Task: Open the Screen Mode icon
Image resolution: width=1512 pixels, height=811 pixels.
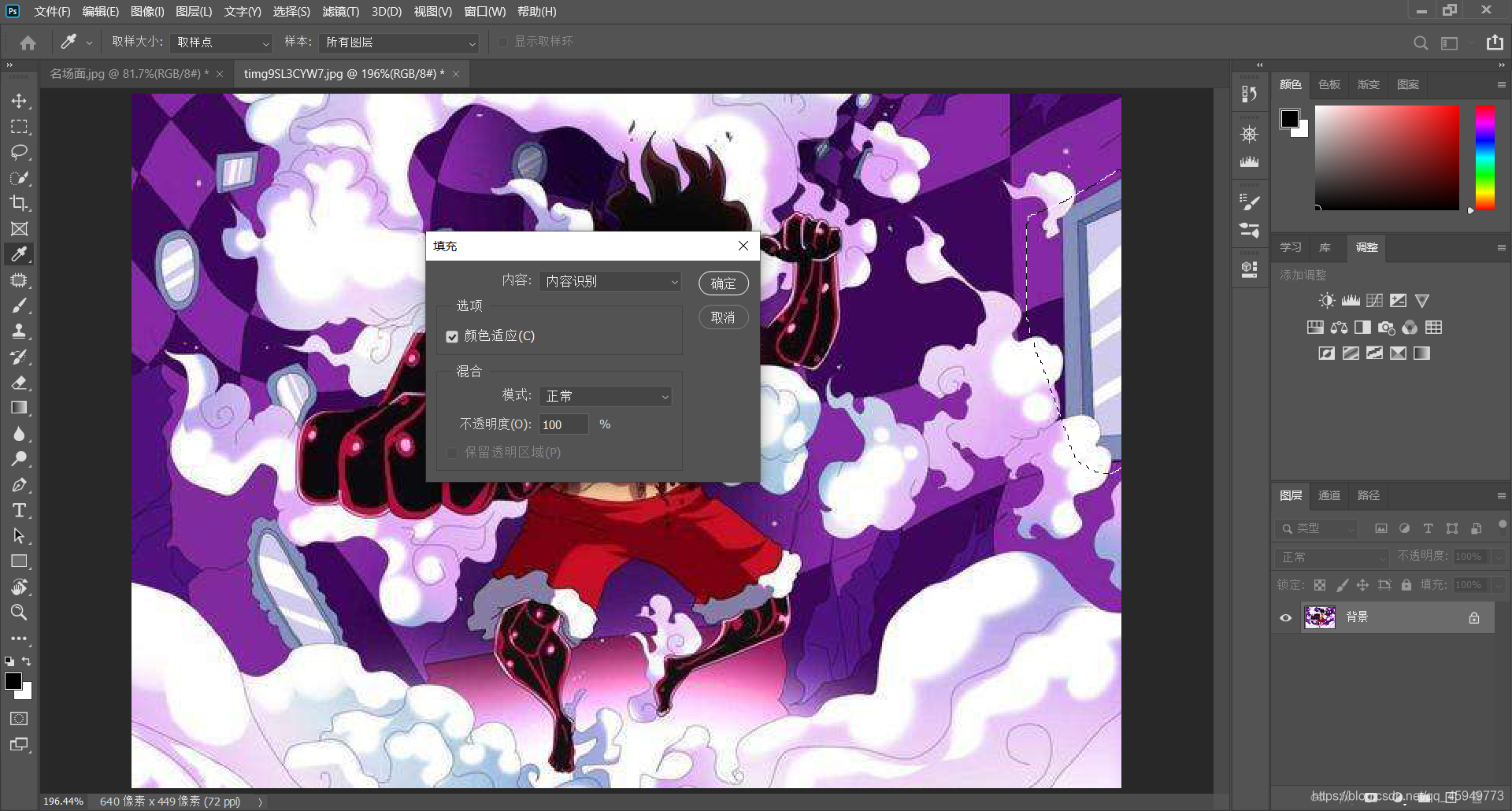Action: point(19,745)
